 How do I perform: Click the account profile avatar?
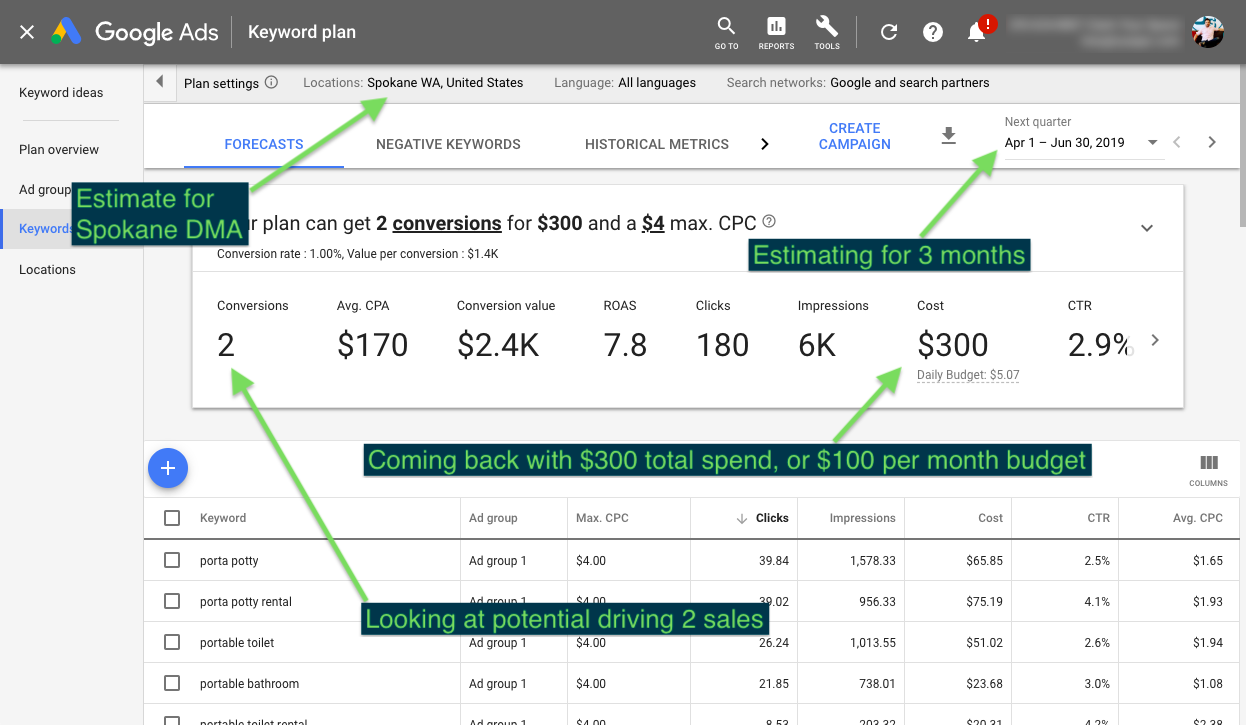coord(1208,32)
